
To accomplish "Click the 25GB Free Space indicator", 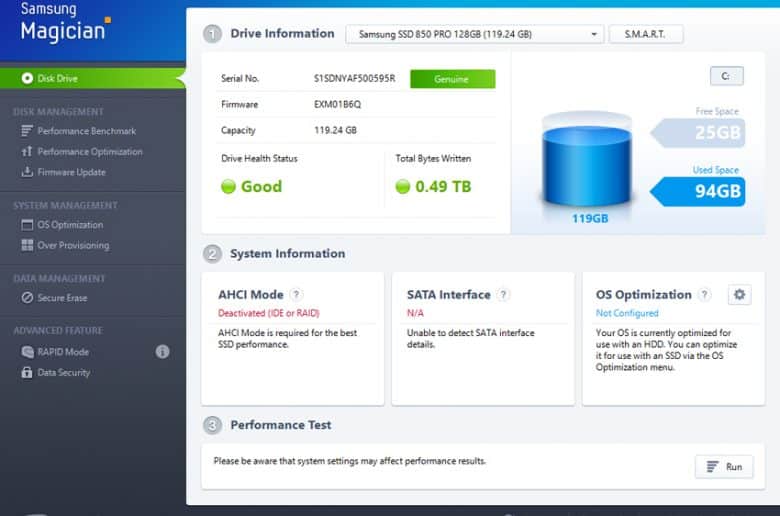I will [698, 133].
